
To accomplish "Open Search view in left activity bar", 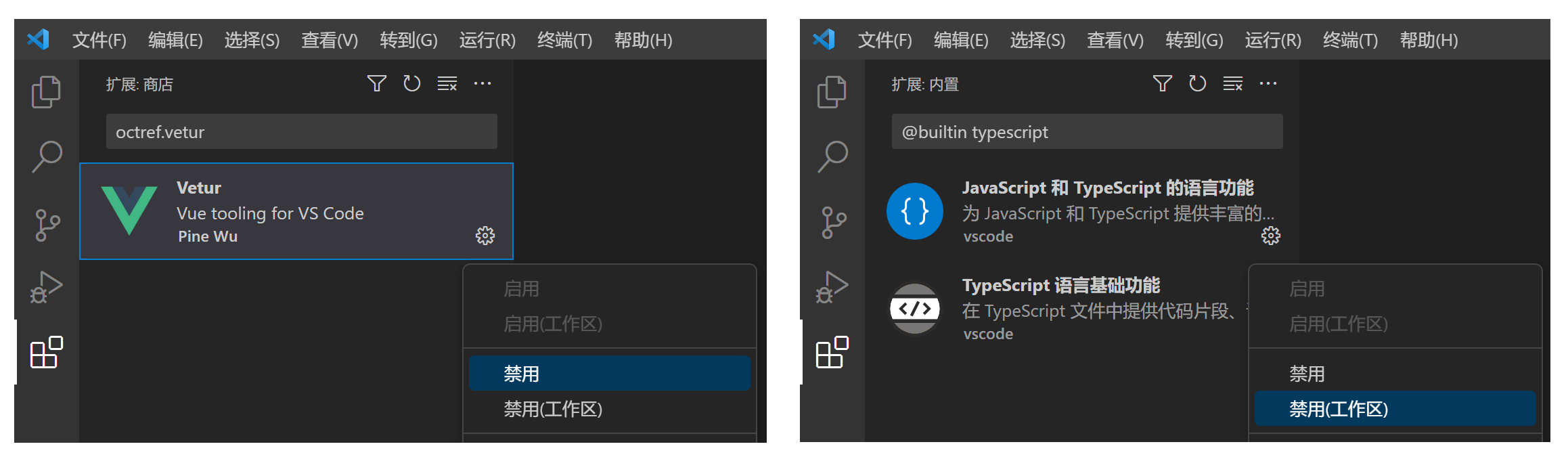I will coord(46,156).
